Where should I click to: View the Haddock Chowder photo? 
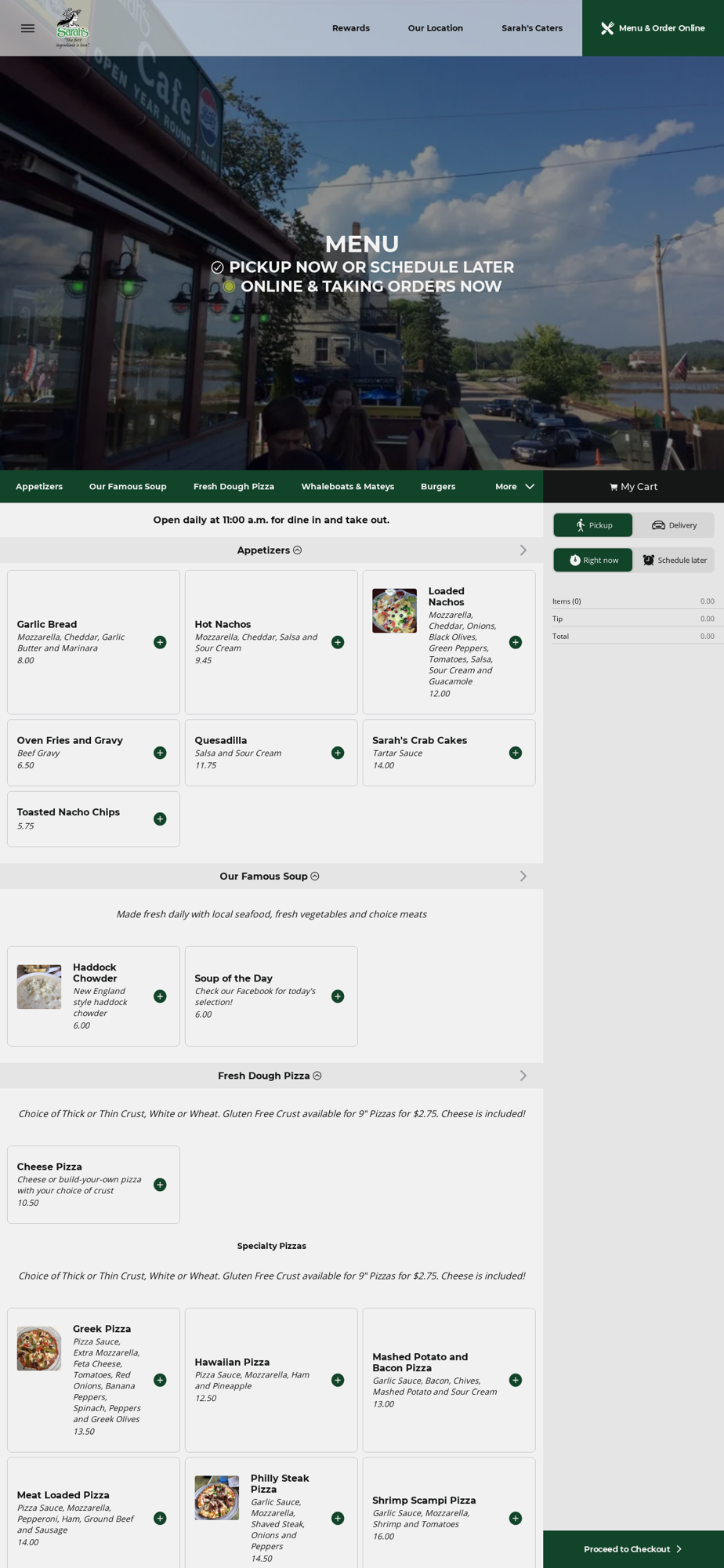click(39, 987)
